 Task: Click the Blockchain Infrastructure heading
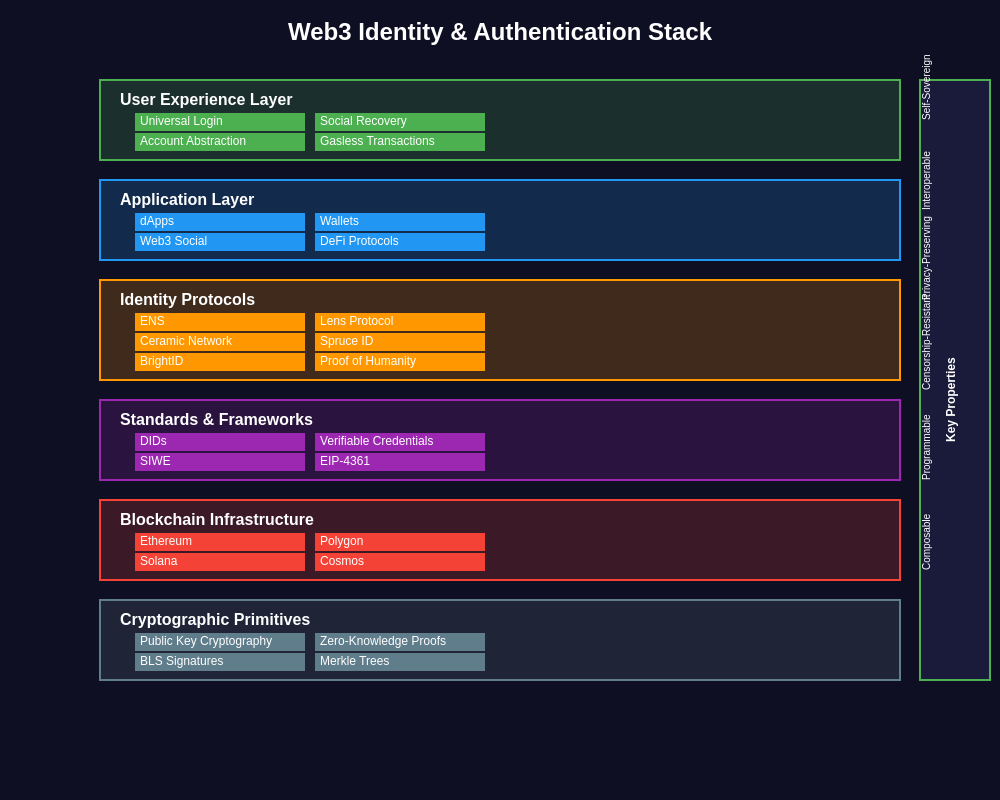pyautogui.click(x=217, y=519)
